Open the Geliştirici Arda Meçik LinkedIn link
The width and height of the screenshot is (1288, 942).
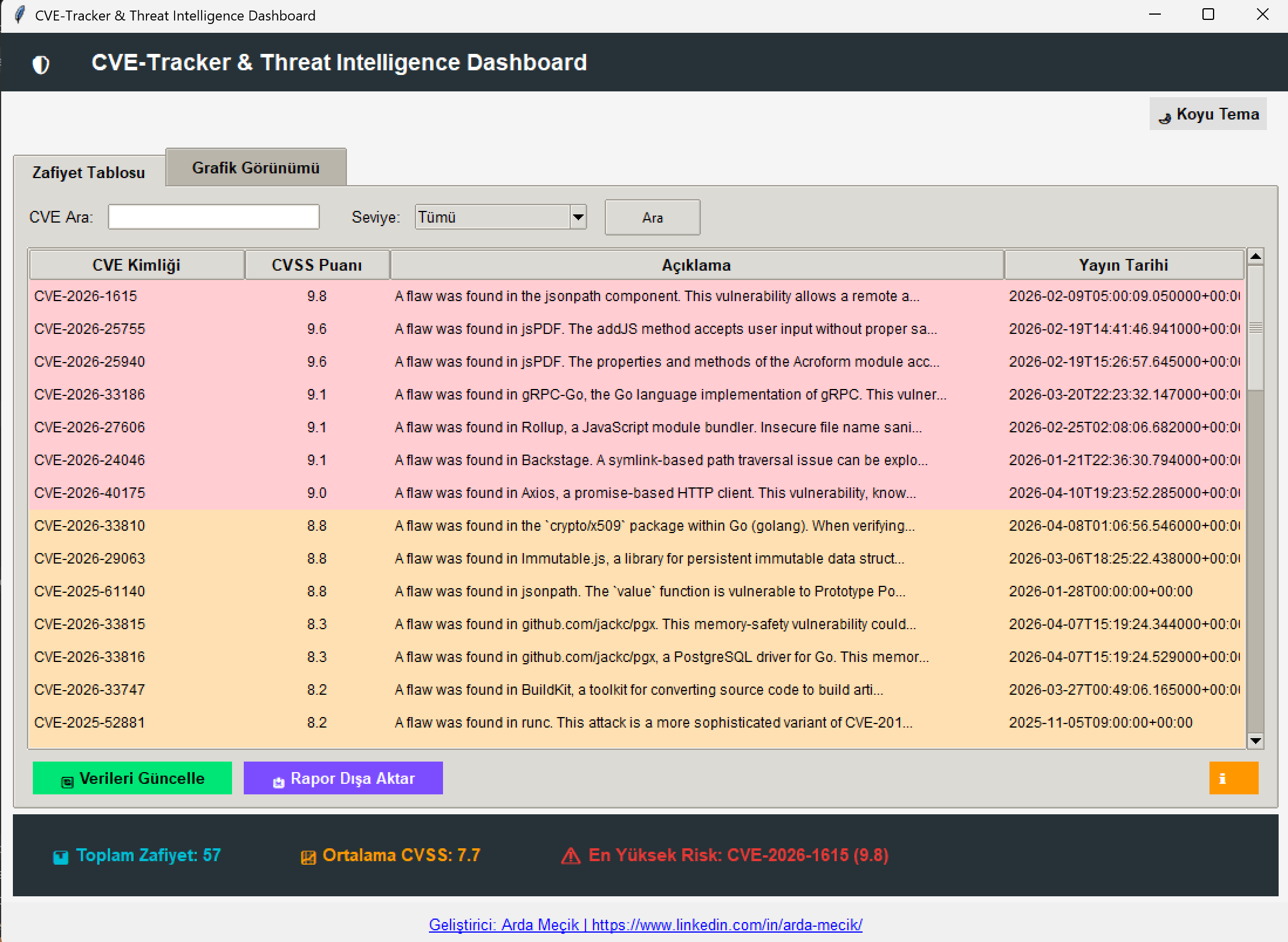click(645, 924)
